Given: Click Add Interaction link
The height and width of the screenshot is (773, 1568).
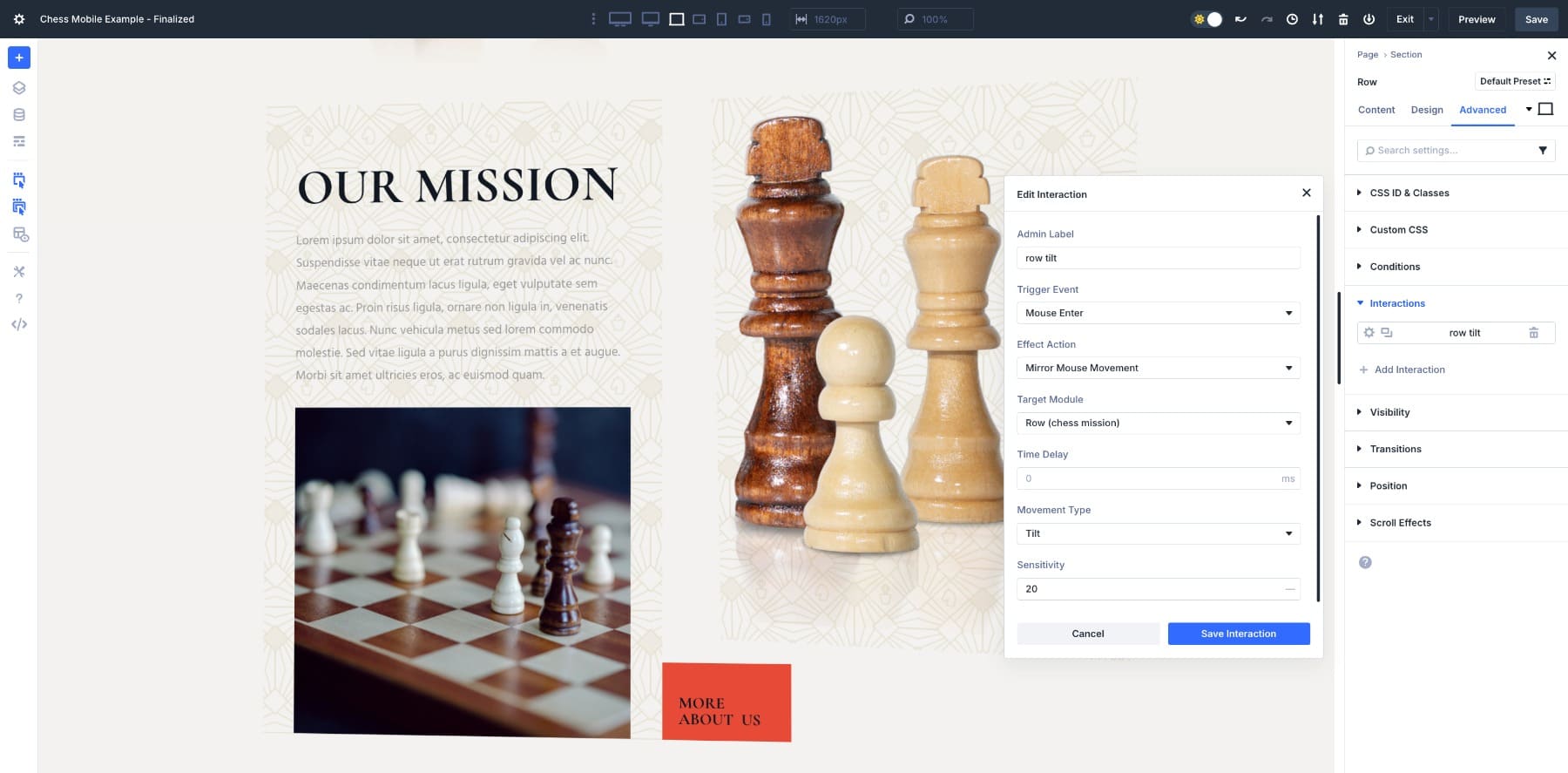Looking at the screenshot, I should tap(1409, 370).
